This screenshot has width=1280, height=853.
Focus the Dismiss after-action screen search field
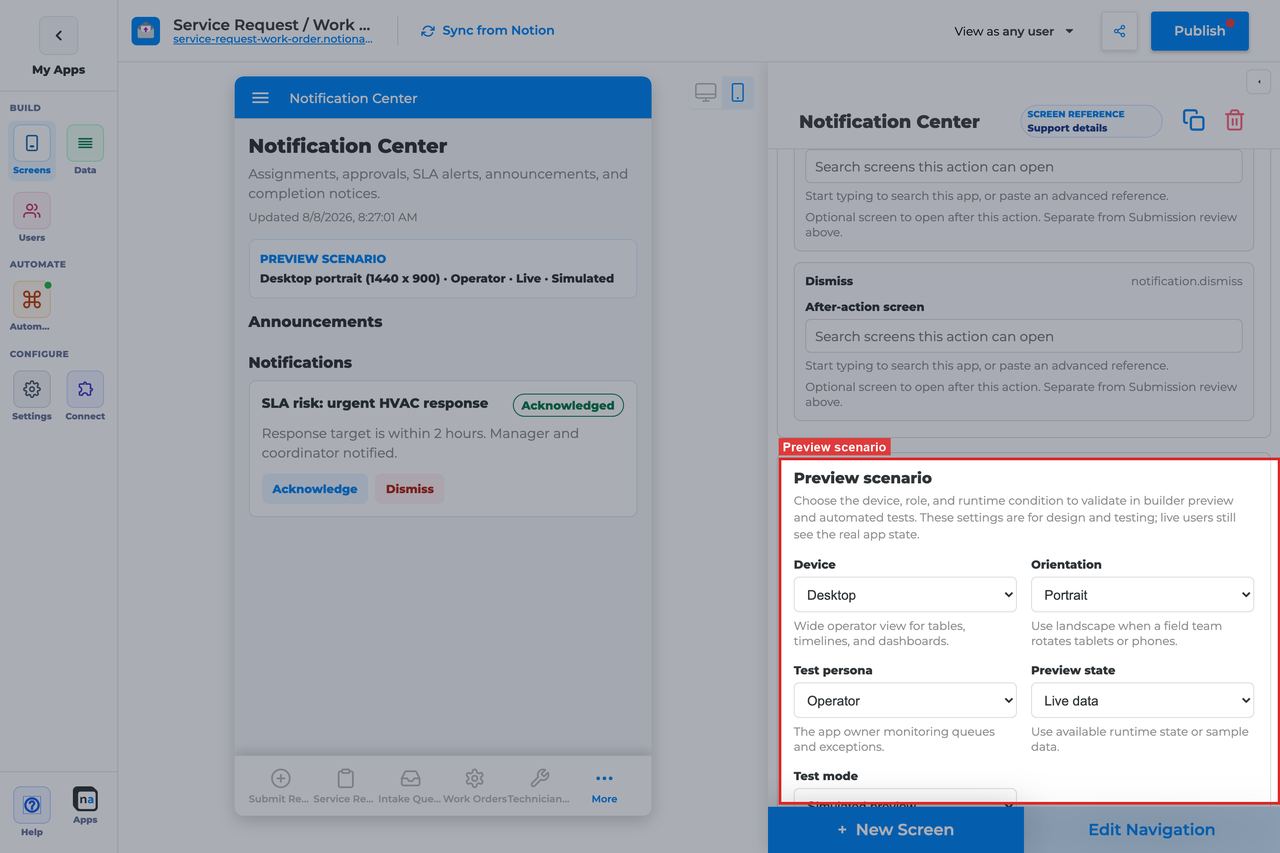1024,336
